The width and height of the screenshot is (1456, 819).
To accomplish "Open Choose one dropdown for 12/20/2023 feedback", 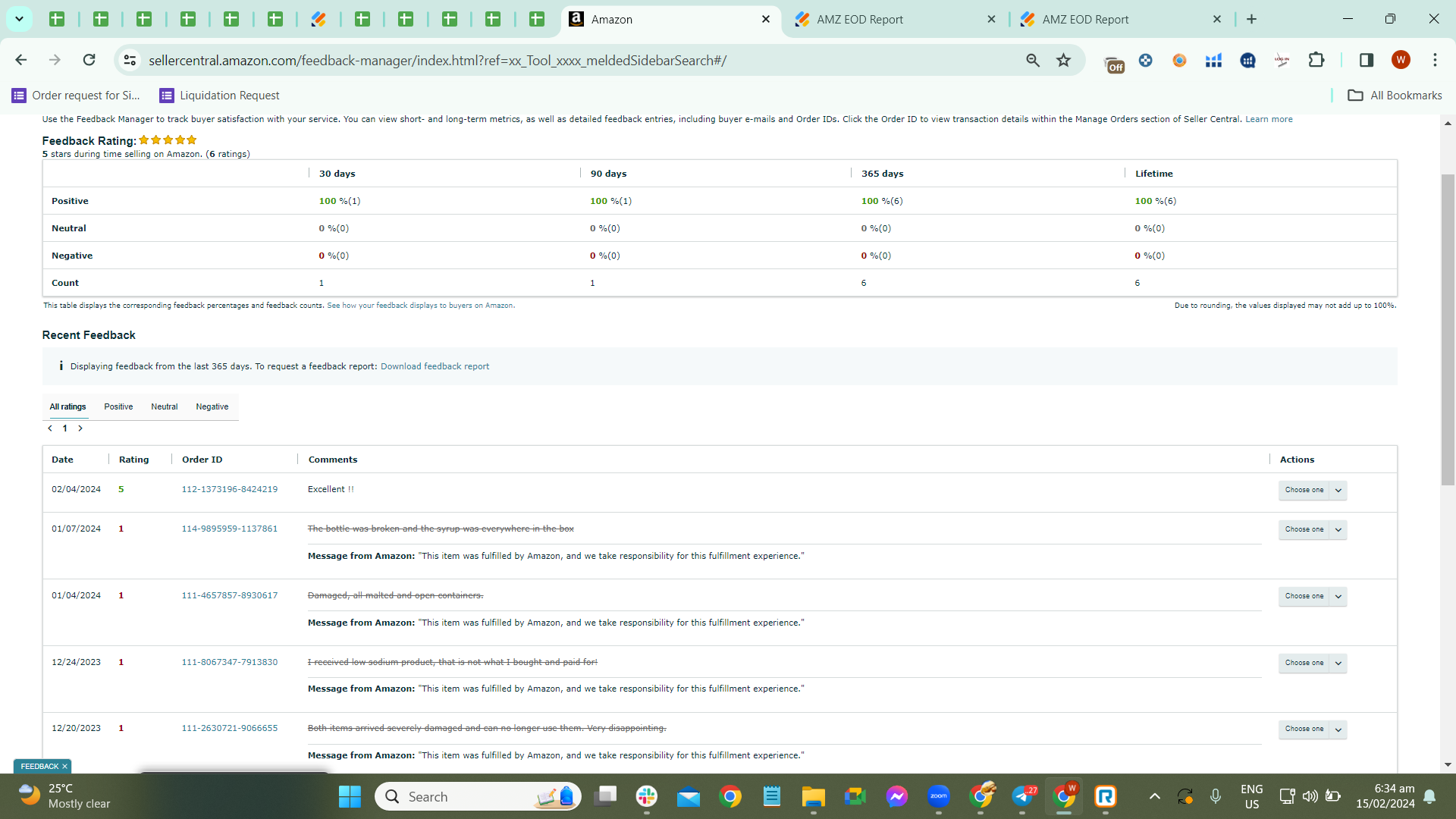I will coord(1313,729).
